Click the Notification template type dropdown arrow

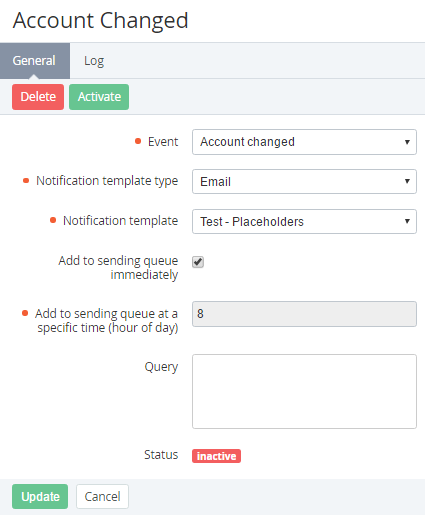(x=407, y=181)
